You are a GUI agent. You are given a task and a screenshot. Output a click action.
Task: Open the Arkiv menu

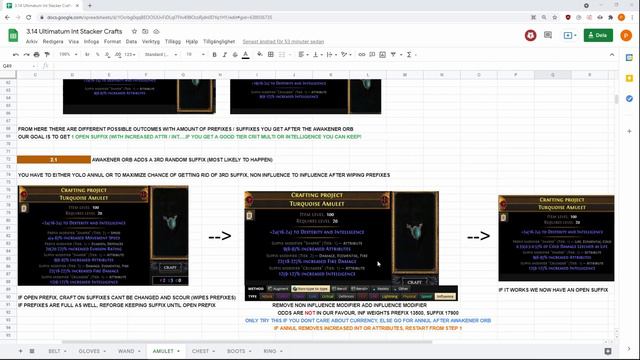pos(31,42)
